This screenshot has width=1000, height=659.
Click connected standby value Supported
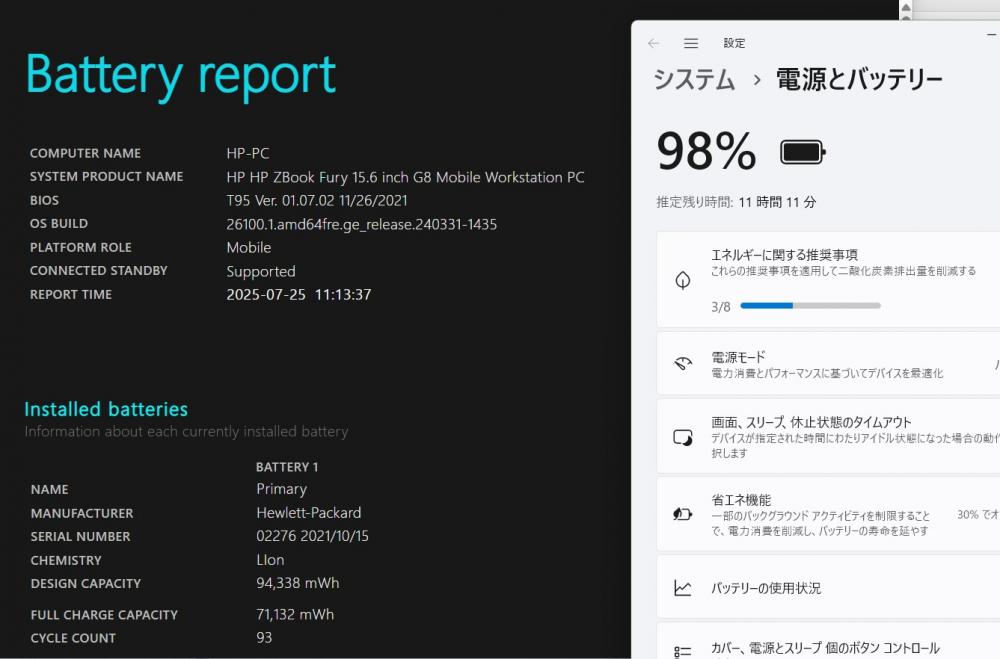pos(261,272)
